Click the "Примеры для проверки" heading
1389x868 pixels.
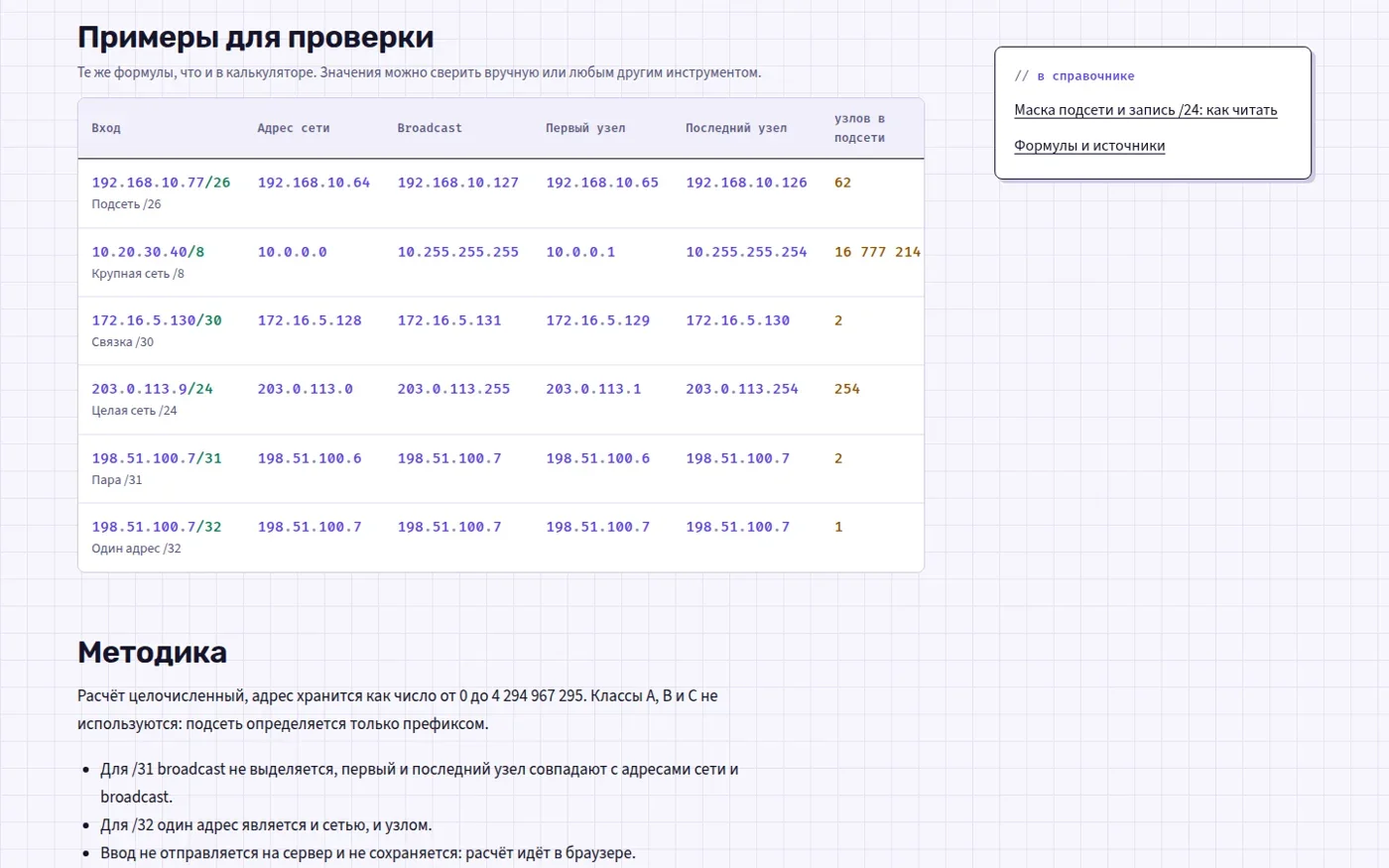256,37
